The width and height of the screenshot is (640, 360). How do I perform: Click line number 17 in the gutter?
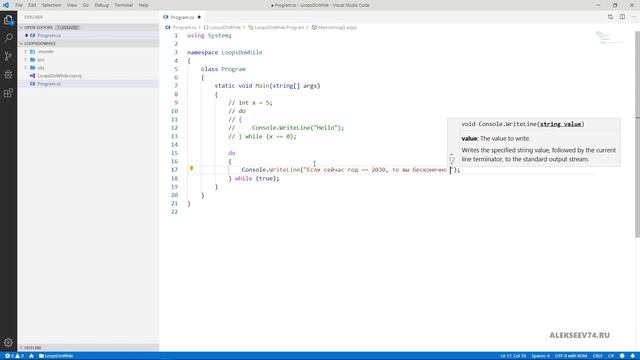click(174, 170)
